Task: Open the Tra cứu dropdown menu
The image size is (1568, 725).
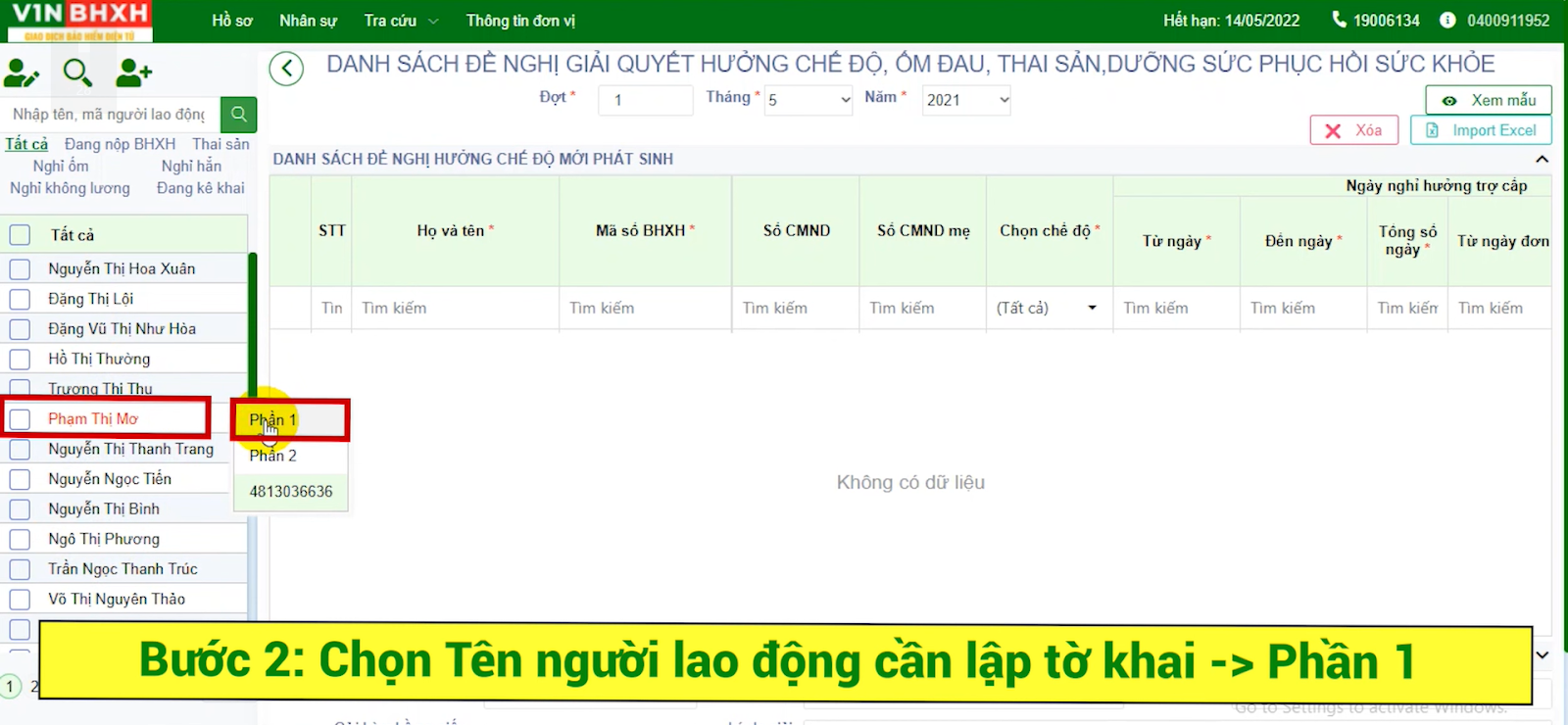Action: coord(401,21)
